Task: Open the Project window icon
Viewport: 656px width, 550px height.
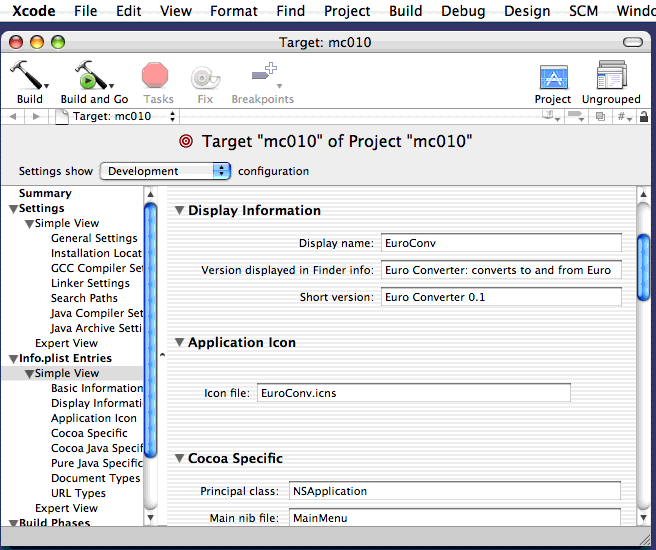Action: point(553,77)
